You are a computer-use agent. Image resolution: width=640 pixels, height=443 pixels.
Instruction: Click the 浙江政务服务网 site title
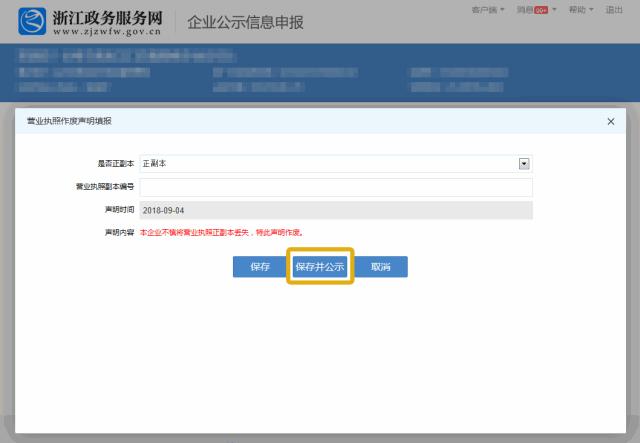click(x=107, y=18)
